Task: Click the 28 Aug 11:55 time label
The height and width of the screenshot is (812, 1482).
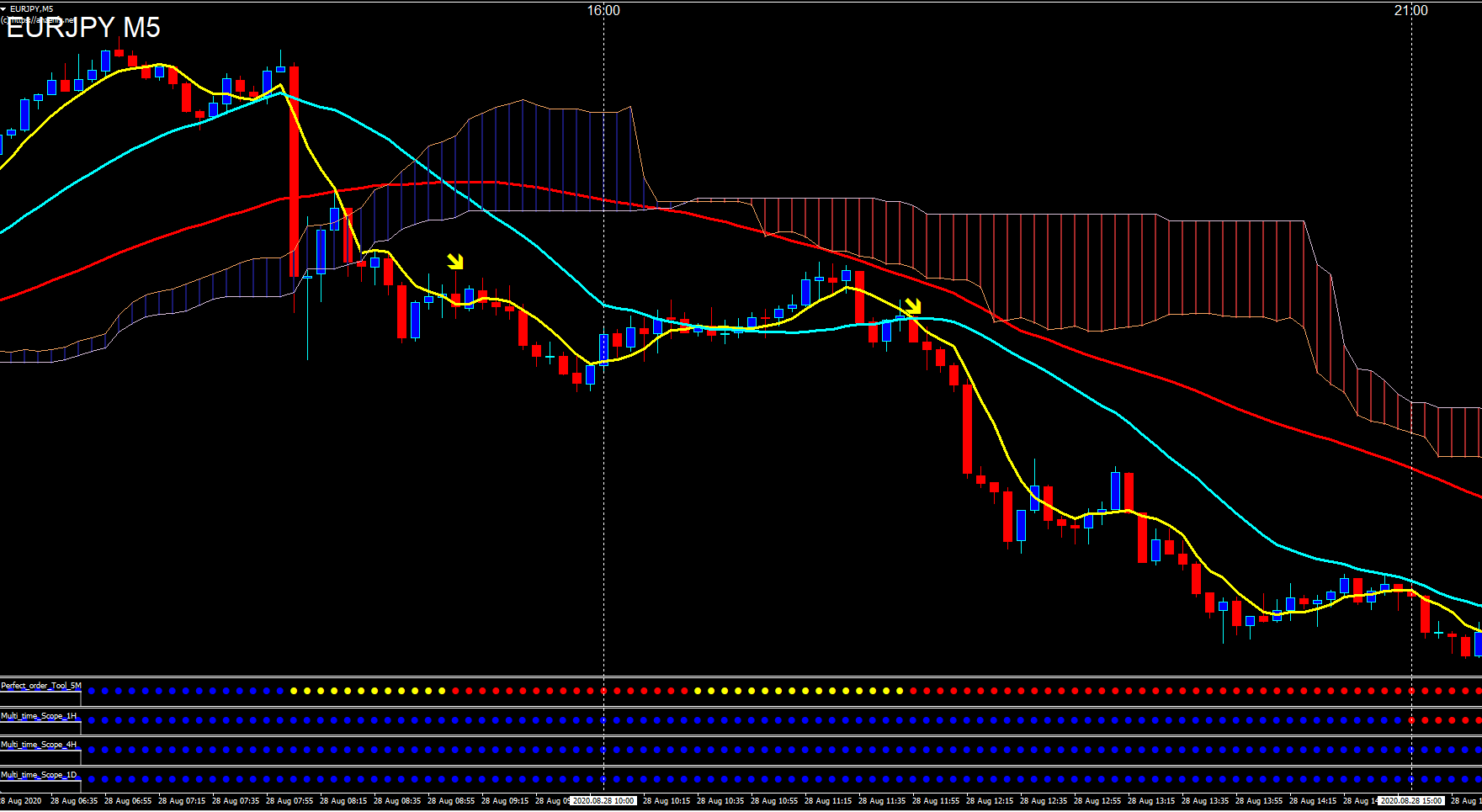Action: point(936,801)
